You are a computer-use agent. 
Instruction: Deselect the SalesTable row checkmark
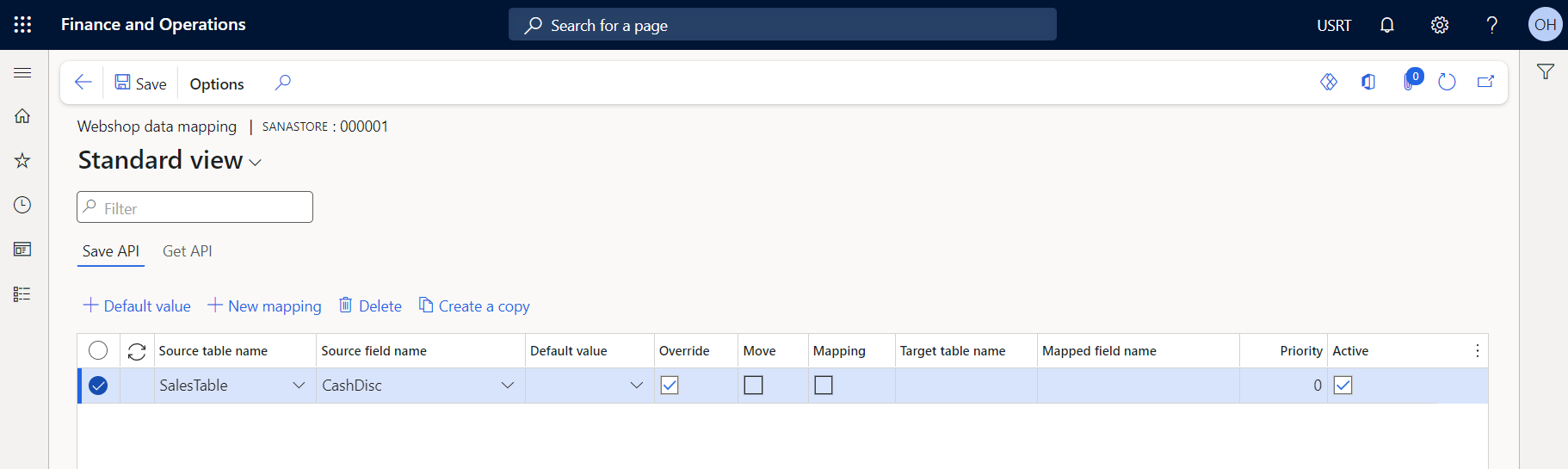[98, 386]
